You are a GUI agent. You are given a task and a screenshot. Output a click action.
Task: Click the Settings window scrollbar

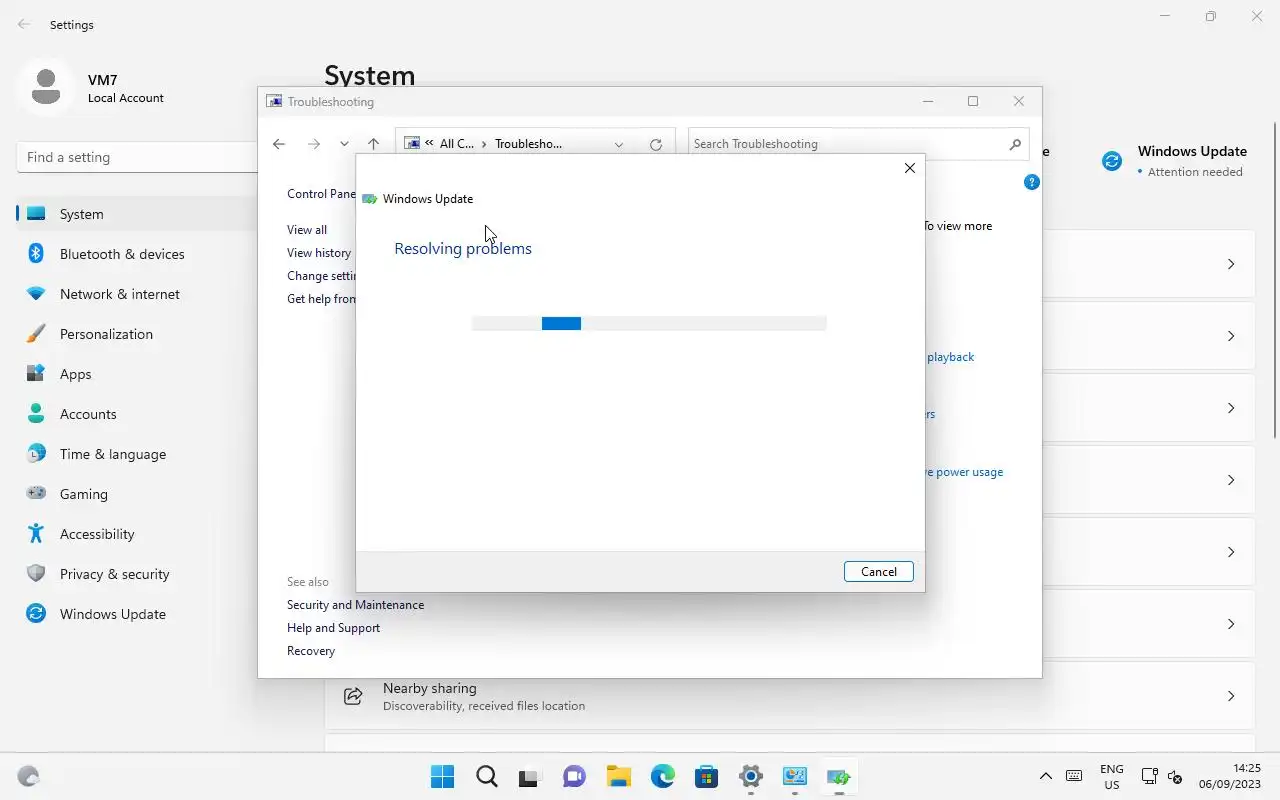click(1275, 280)
